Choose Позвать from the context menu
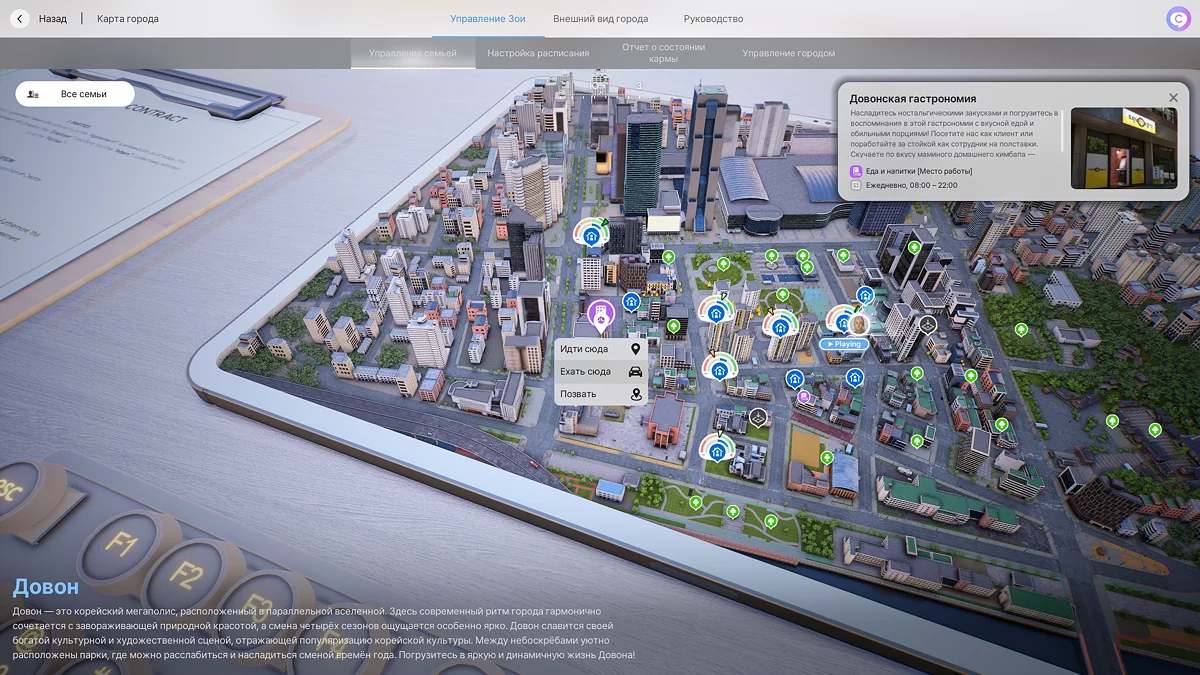The image size is (1200, 675). 579,394
